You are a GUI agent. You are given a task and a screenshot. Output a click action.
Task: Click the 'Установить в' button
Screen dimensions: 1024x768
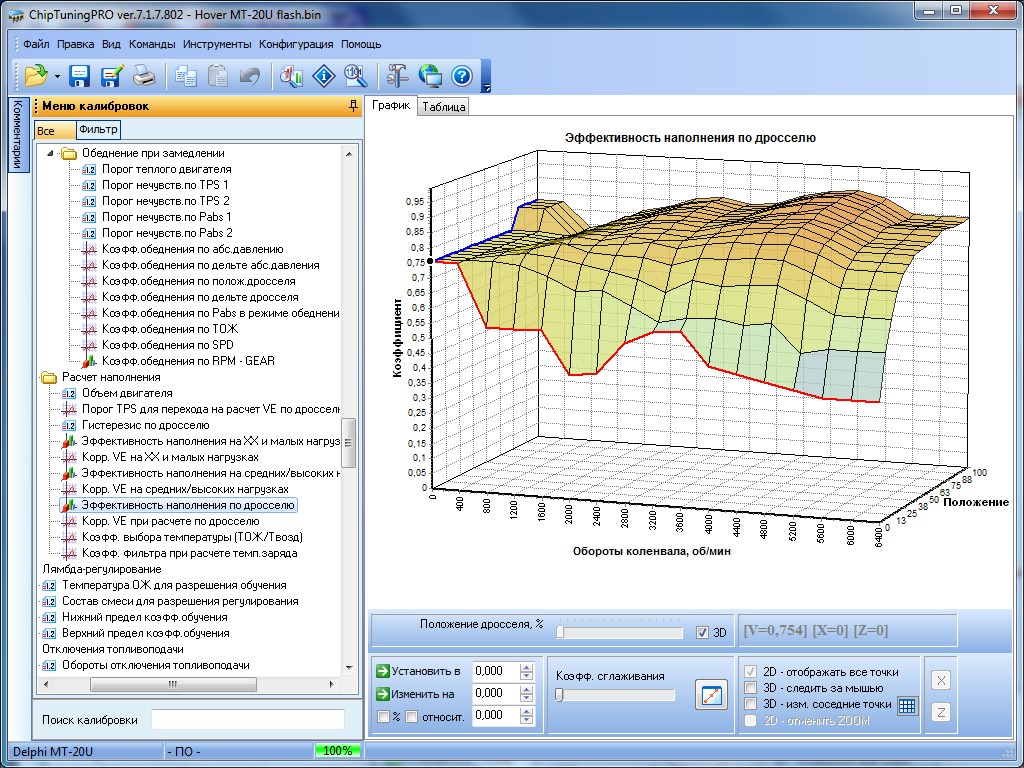[418, 671]
